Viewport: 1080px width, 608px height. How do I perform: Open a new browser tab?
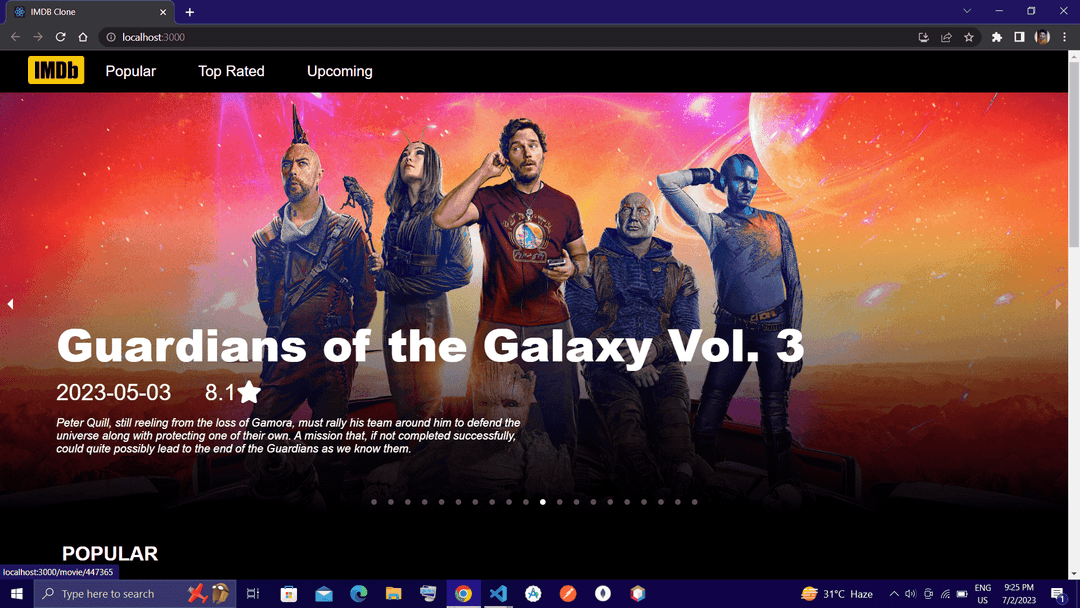[189, 12]
